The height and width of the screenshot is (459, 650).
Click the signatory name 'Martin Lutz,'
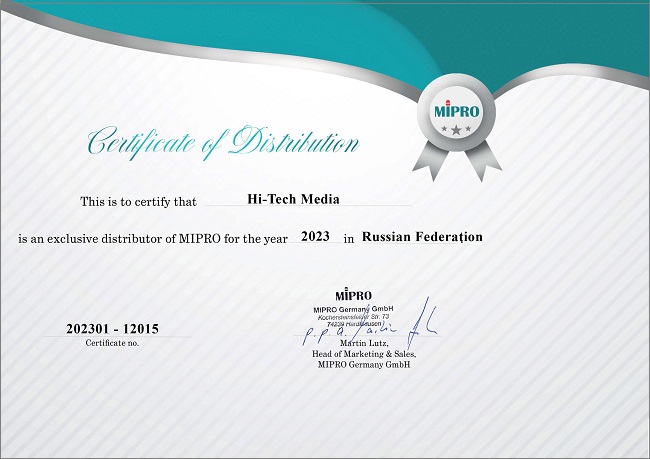click(364, 343)
